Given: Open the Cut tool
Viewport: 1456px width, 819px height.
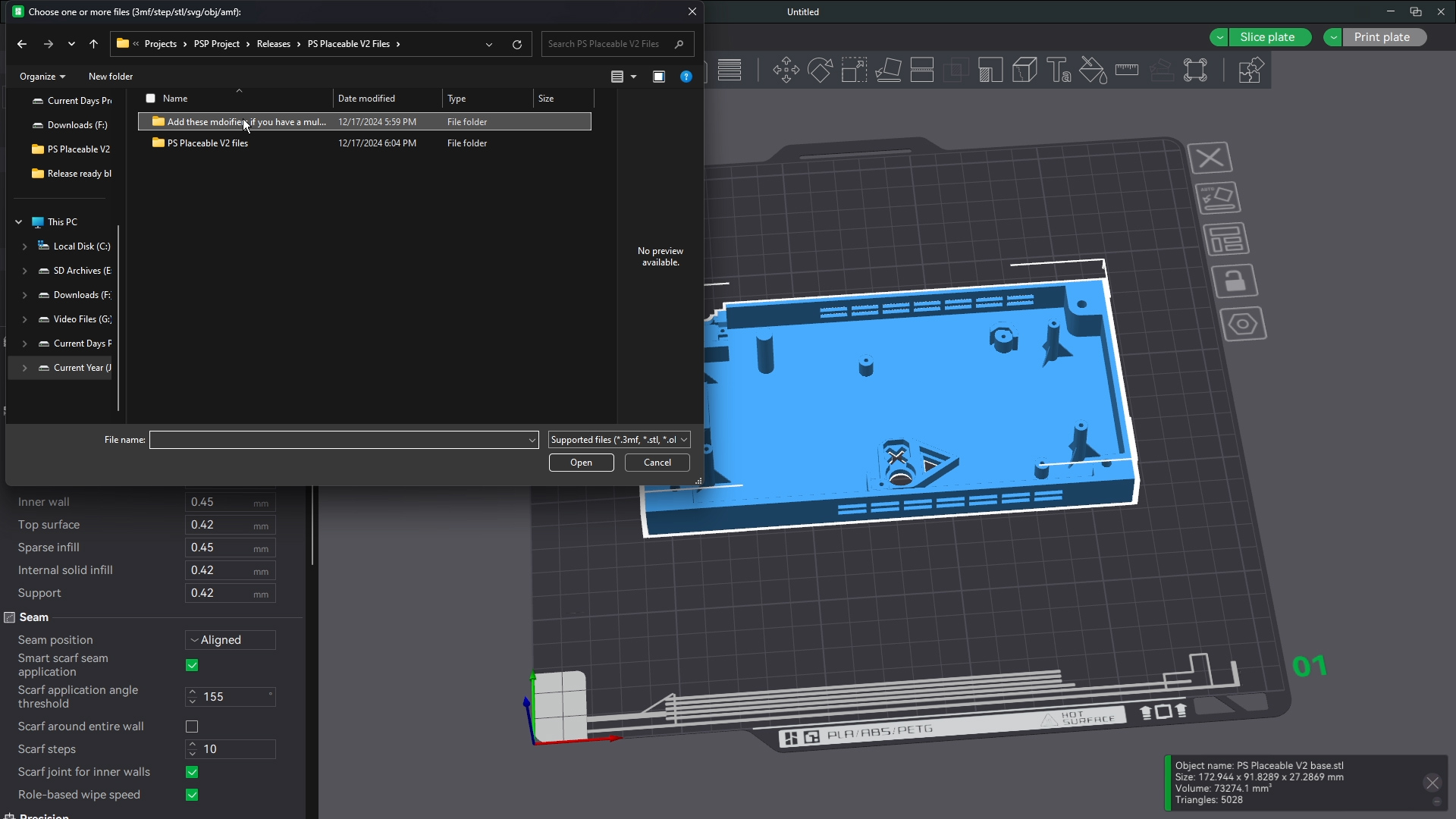Looking at the screenshot, I should (x=922, y=71).
